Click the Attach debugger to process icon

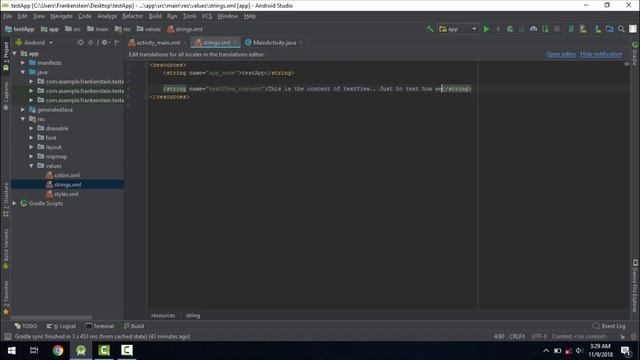tap(545, 29)
